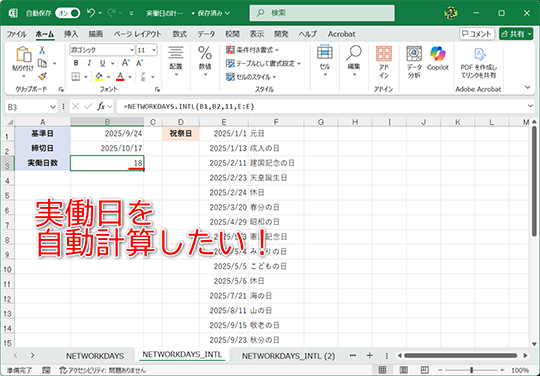
Task: Toggle the 自動保存 switch off
Action: point(68,13)
